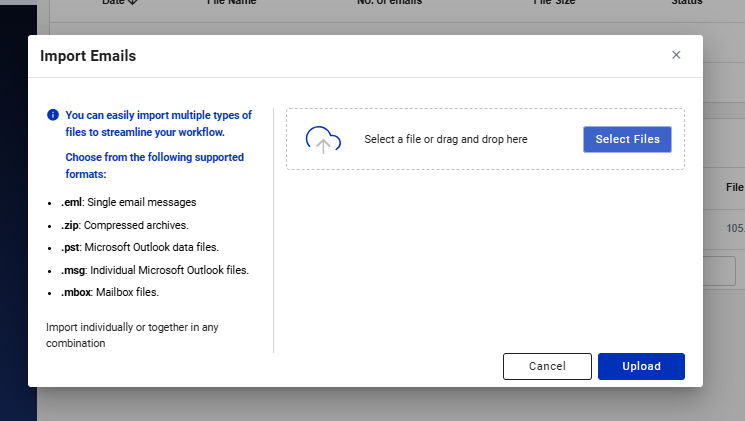This screenshot has width=745, height=421.
Task: Click 'You can easily import multiple types' text
Action: [x=158, y=124]
